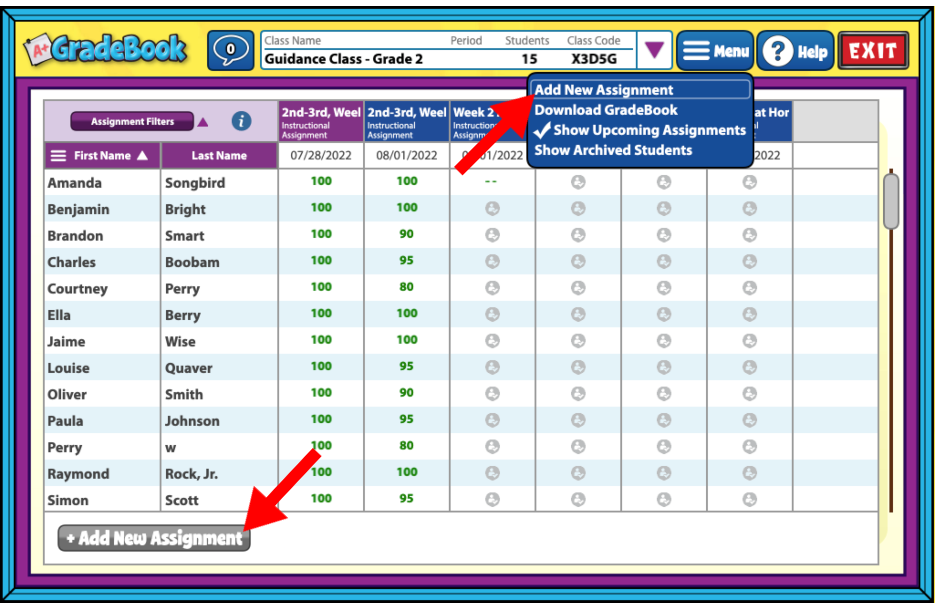Click Simon's status icon under Week 2 column

tap(492, 499)
